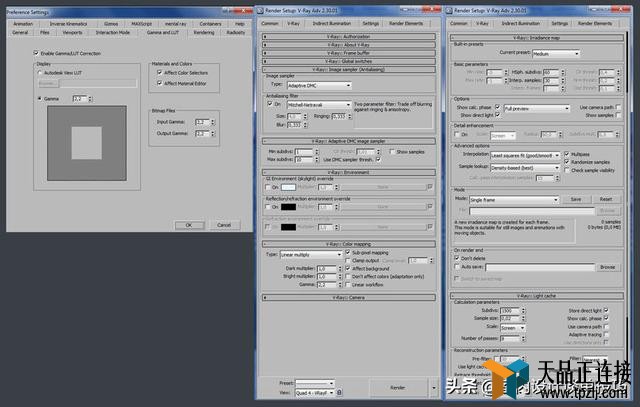The image size is (640, 407).
Task: Expand the V-Ray:: Frame buffer rollout
Action: tap(349, 53)
